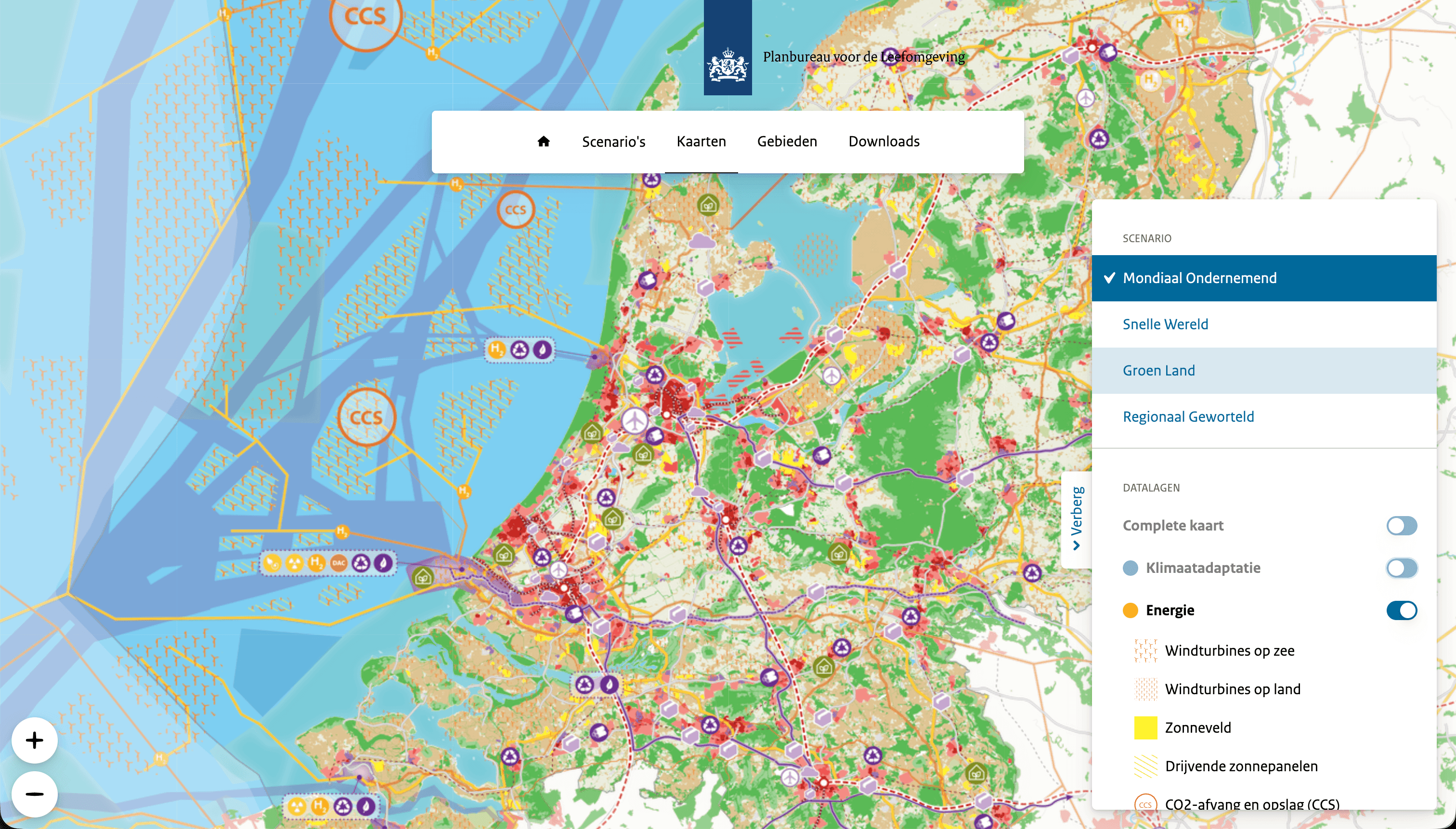Click the DAC icon in Rotterdam harbour cluster

[338, 563]
